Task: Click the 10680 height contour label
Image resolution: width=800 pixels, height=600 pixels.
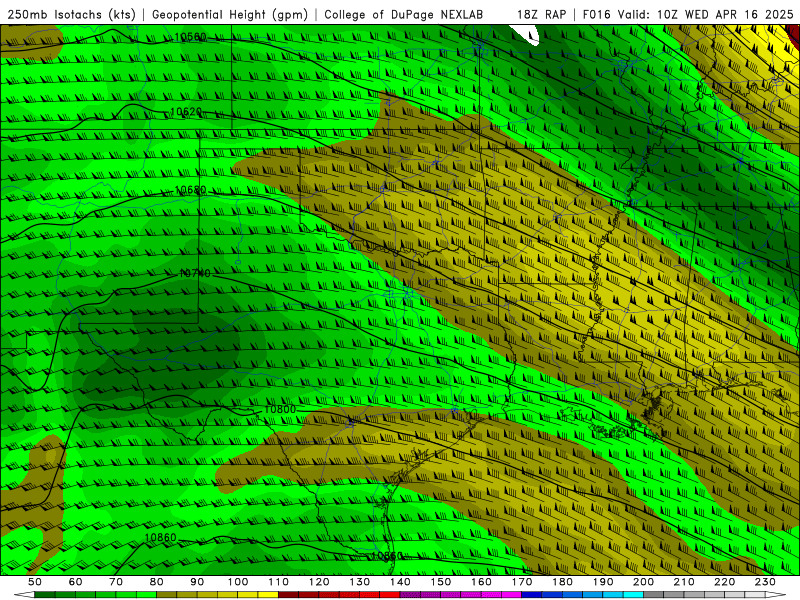Action: coord(190,190)
